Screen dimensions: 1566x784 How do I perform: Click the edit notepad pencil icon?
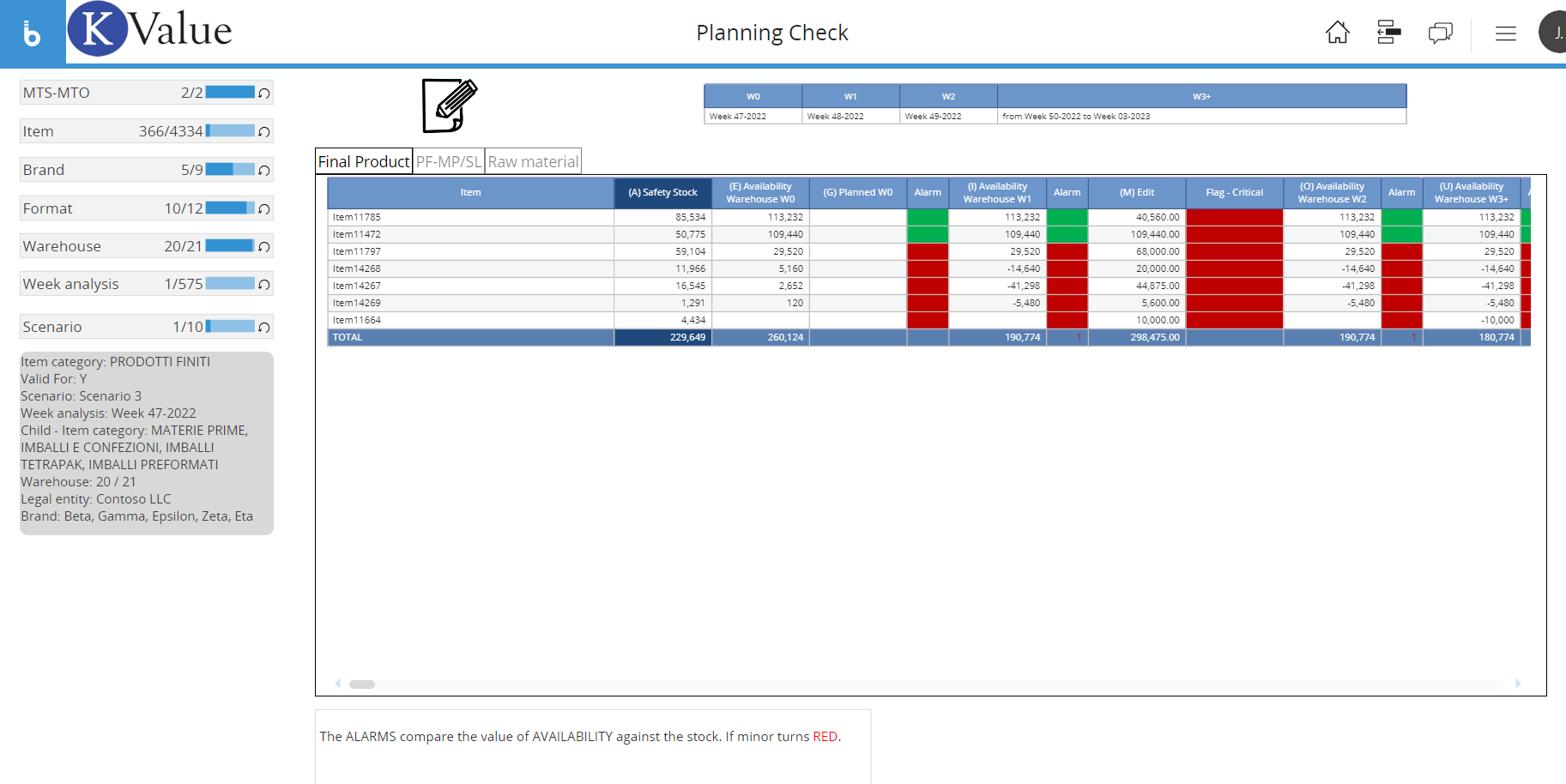[449, 106]
